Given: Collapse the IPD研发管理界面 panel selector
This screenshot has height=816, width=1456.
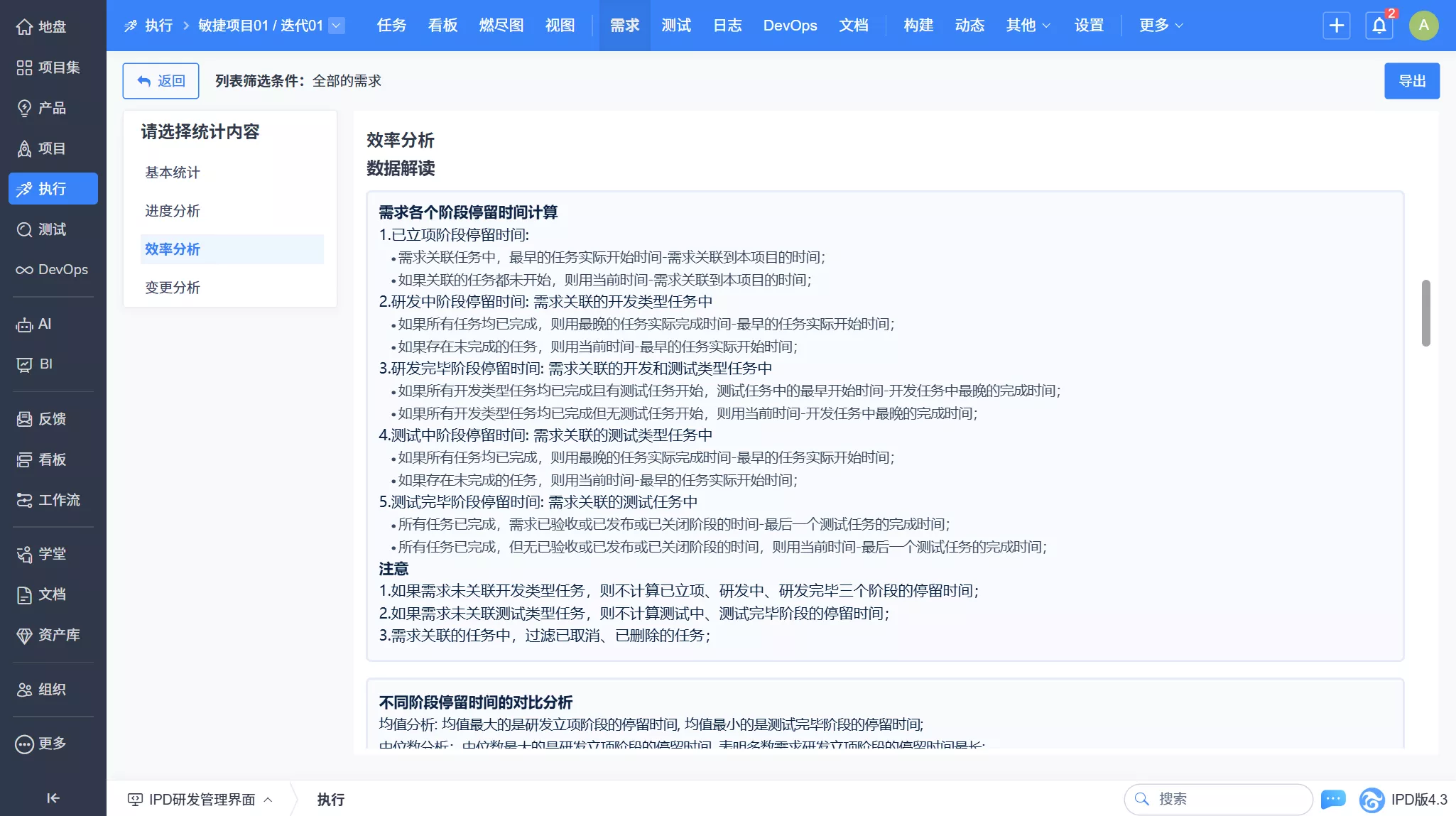Looking at the screenshot, I should click(268, 800).
